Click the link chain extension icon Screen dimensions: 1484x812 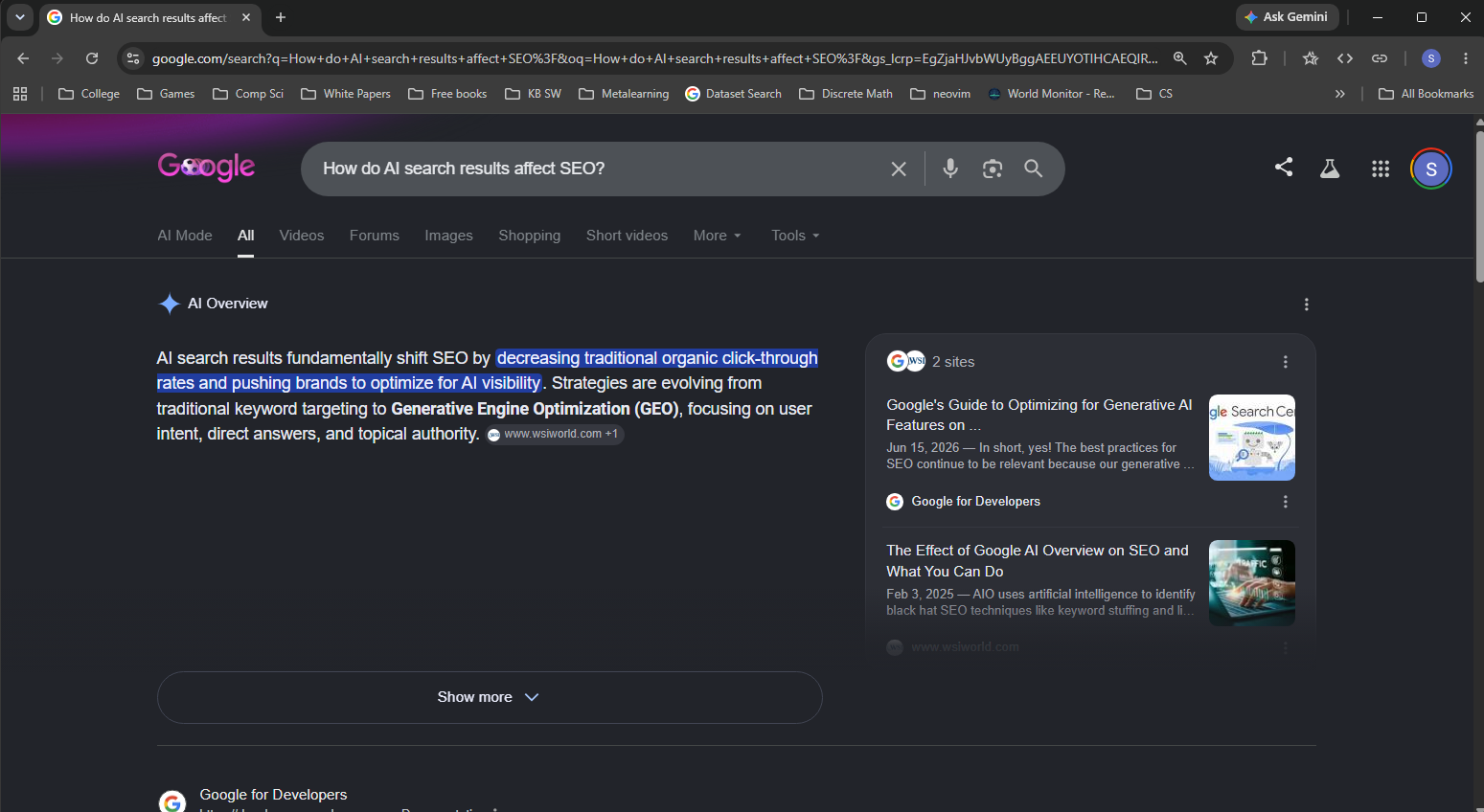pyautogui.click(x=1380, y=58)
